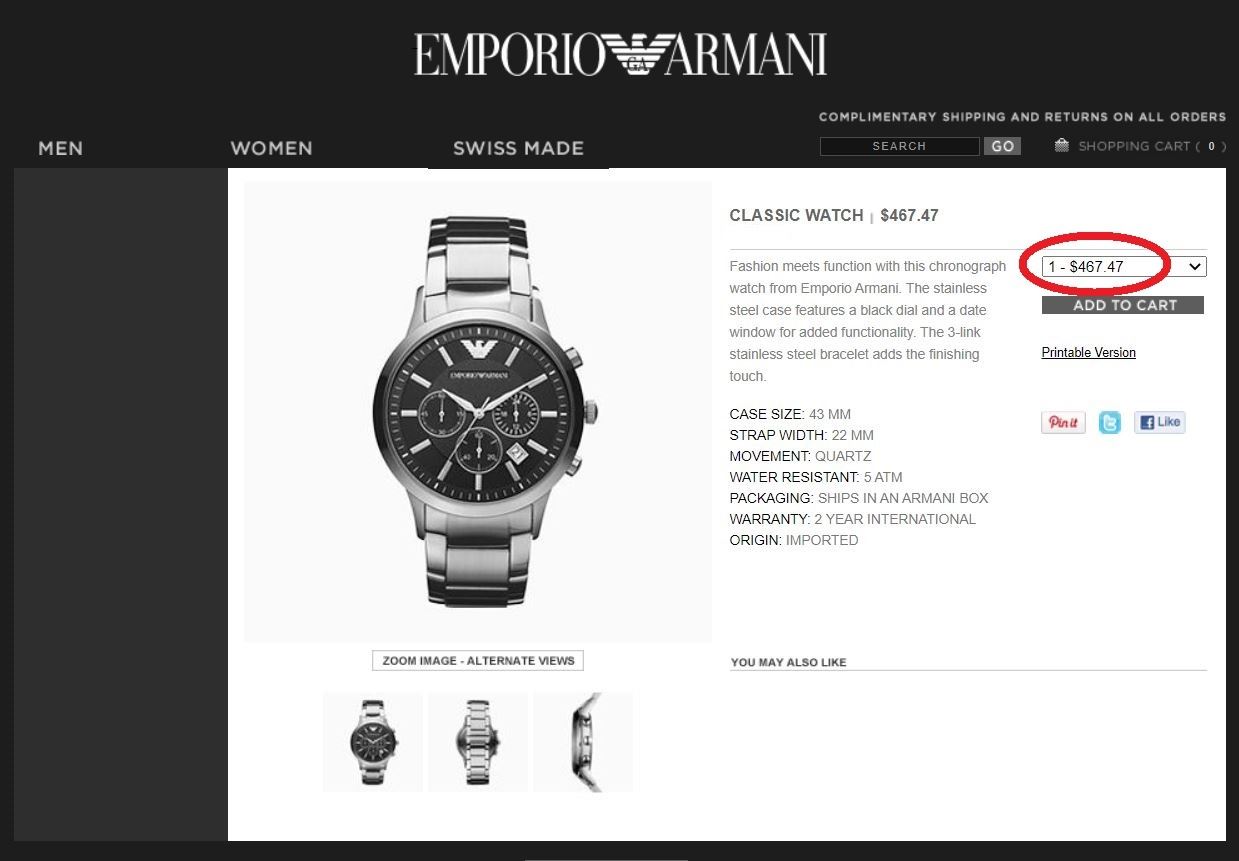The width and height of the screenshot is (1239, 861).
Task: Click the Facebook Like button
Action: tap(1160, 422)
